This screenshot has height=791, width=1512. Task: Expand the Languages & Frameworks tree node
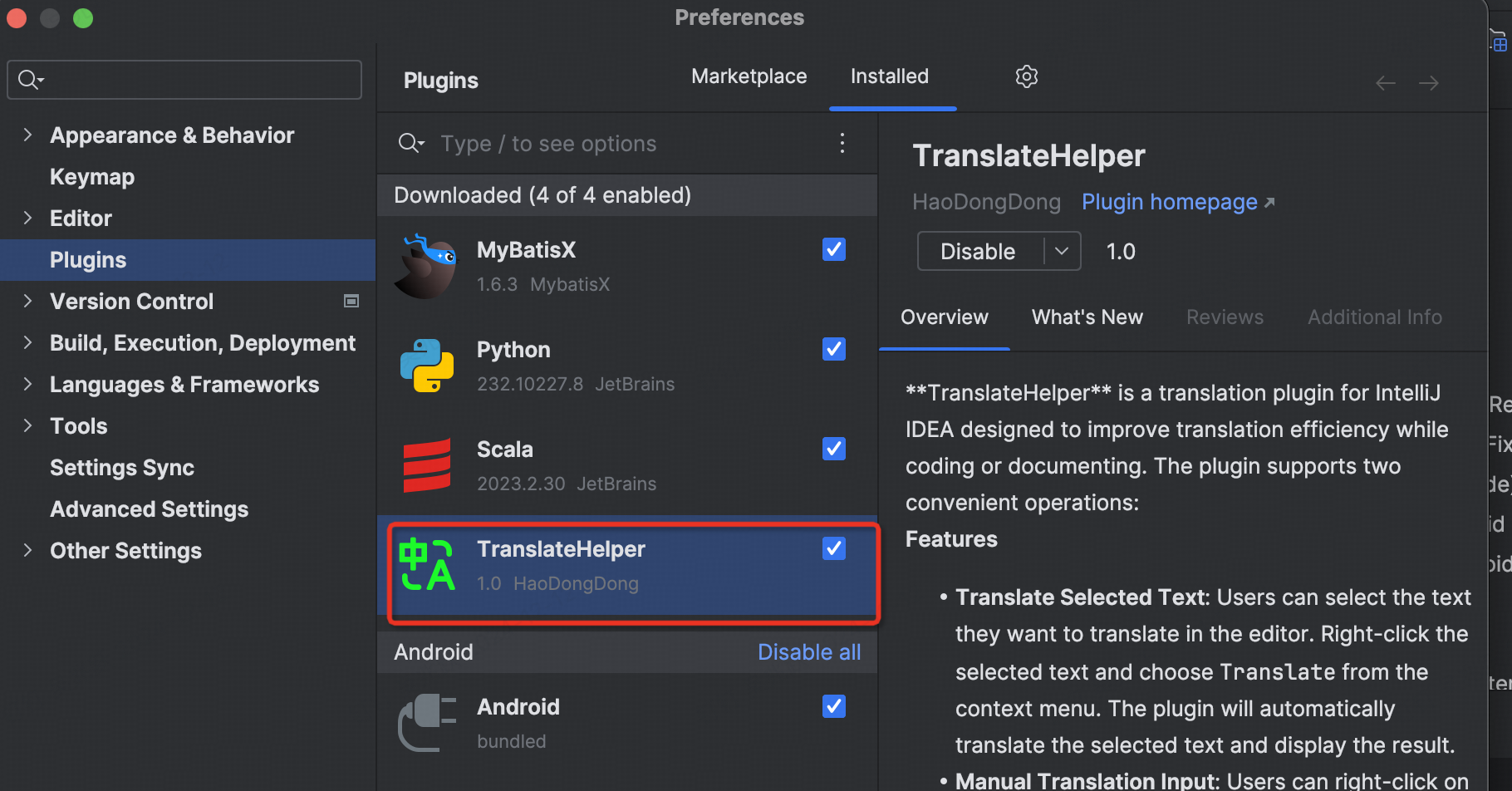point(28,385)
